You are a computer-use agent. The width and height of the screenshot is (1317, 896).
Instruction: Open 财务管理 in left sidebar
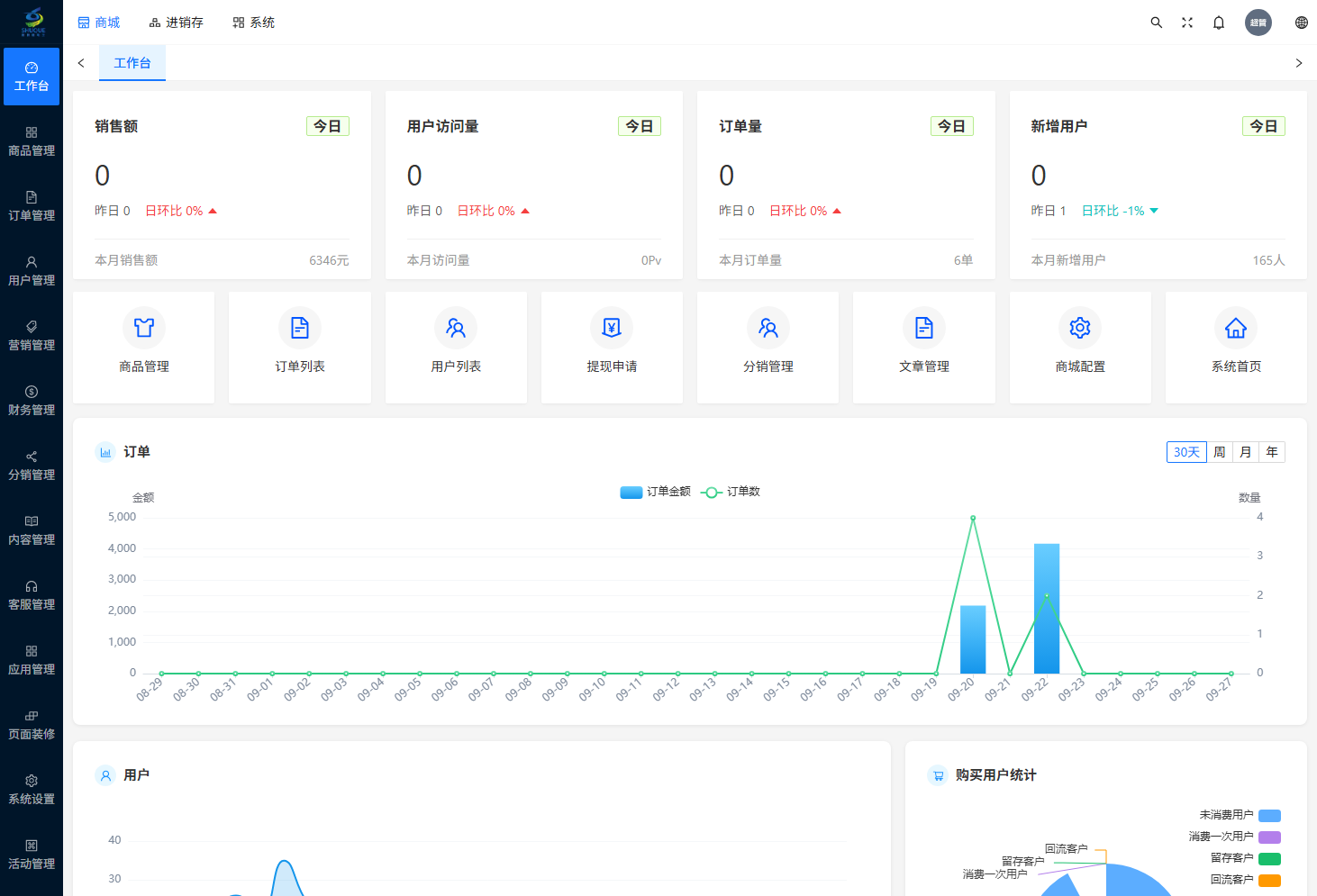point(32,401)
